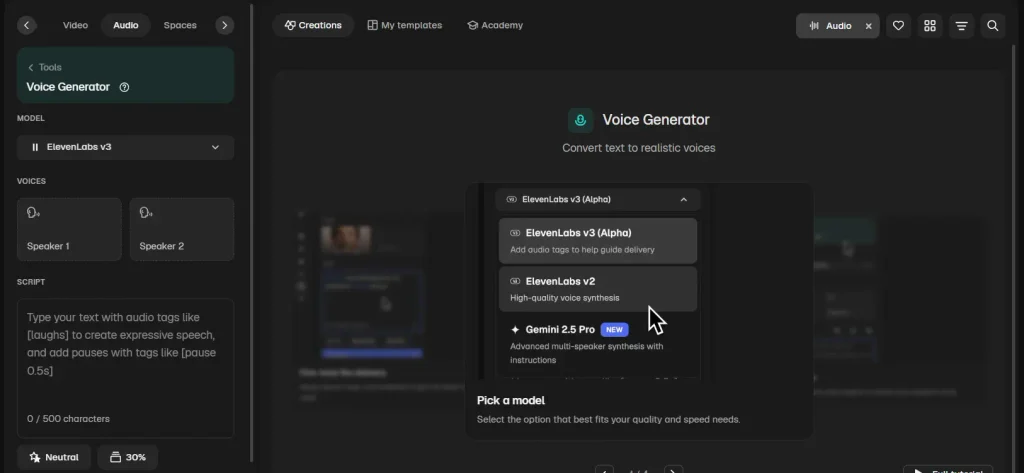The height and width of the screenshot is (473, 1024).
Task: Click Speaker 1 voice icon
Action: pos(33,213)
